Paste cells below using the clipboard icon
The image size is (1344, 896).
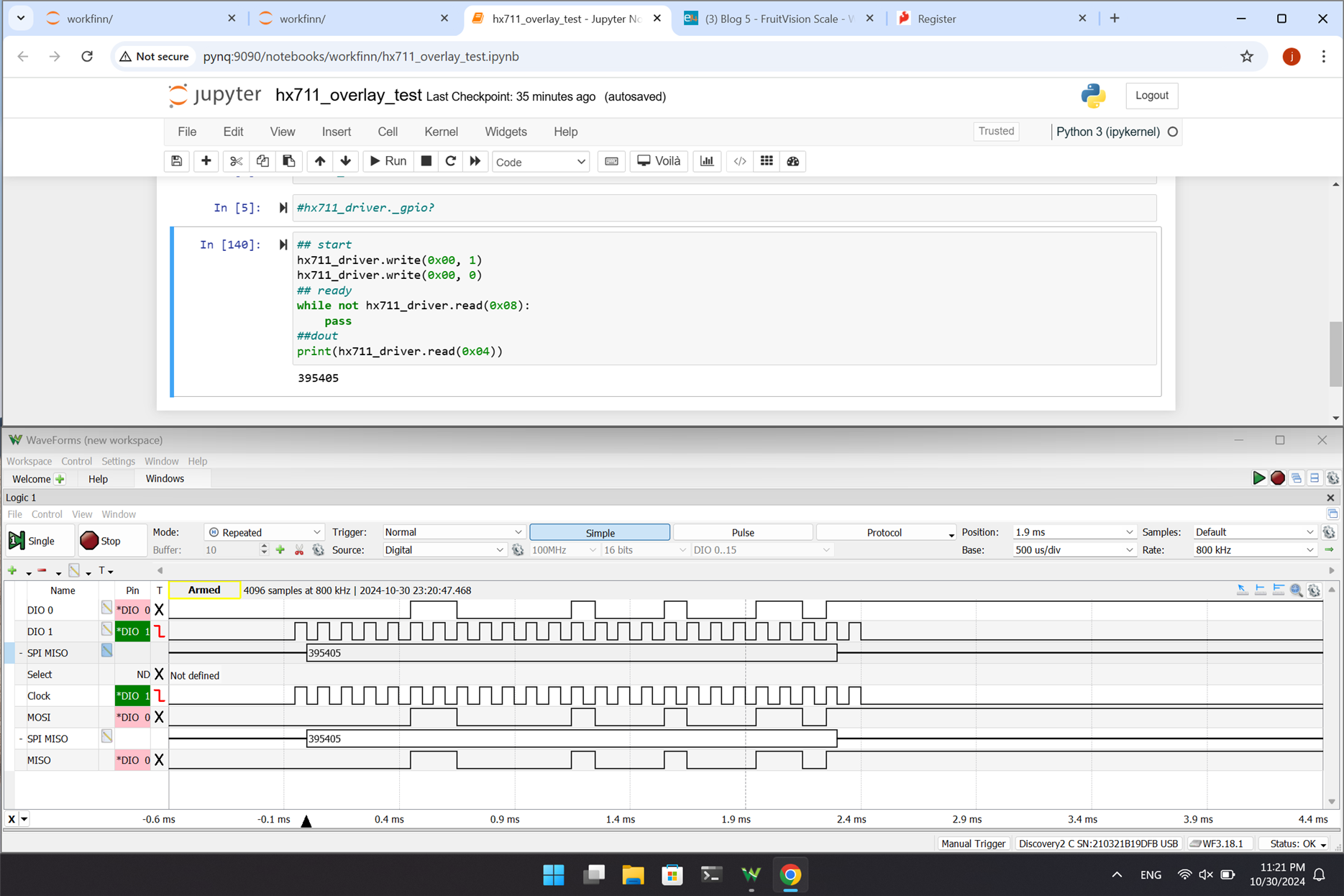[288, 161]
